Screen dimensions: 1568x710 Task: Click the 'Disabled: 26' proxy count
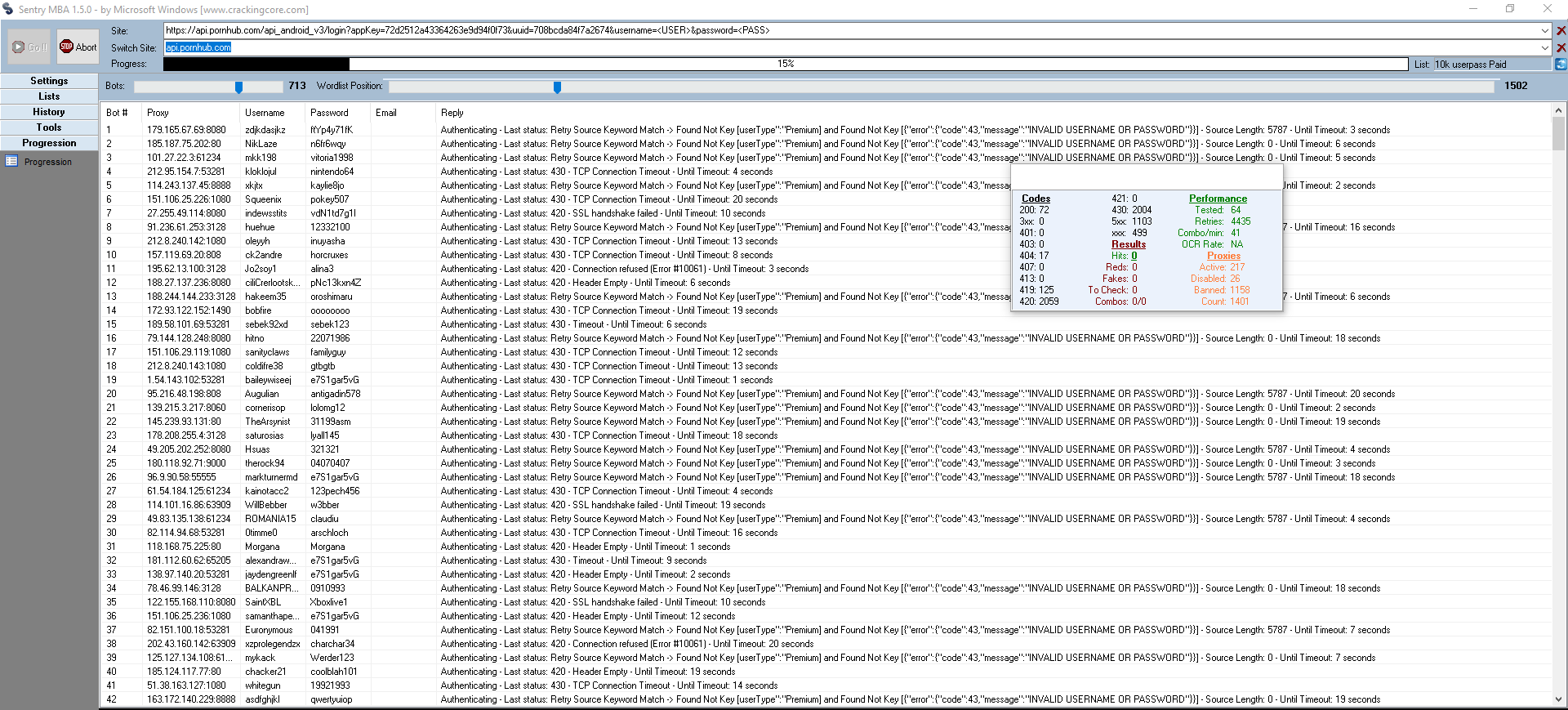coord(1215,279)
